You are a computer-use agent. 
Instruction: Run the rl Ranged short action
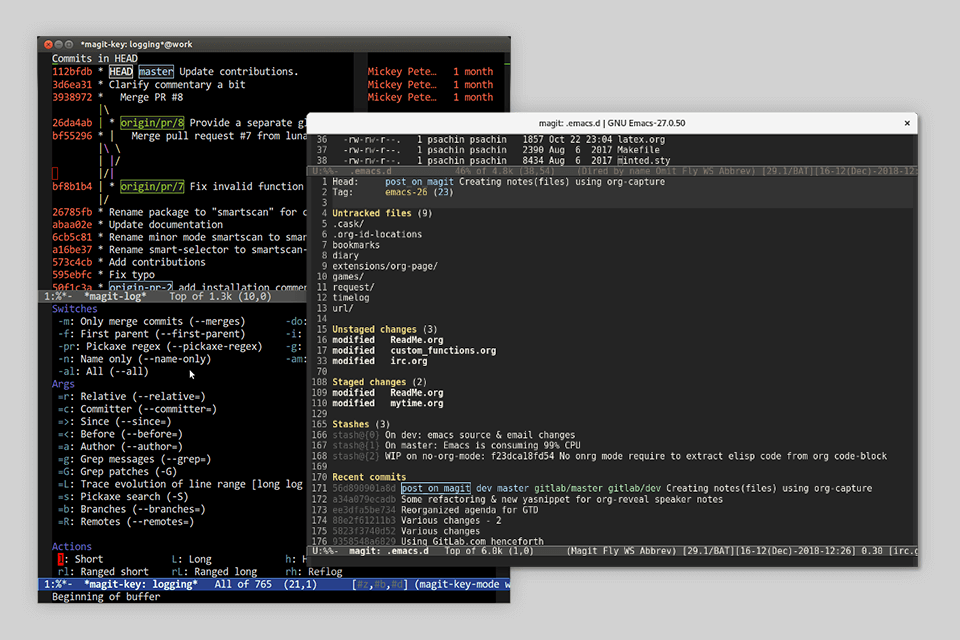[x=103, y=571]
